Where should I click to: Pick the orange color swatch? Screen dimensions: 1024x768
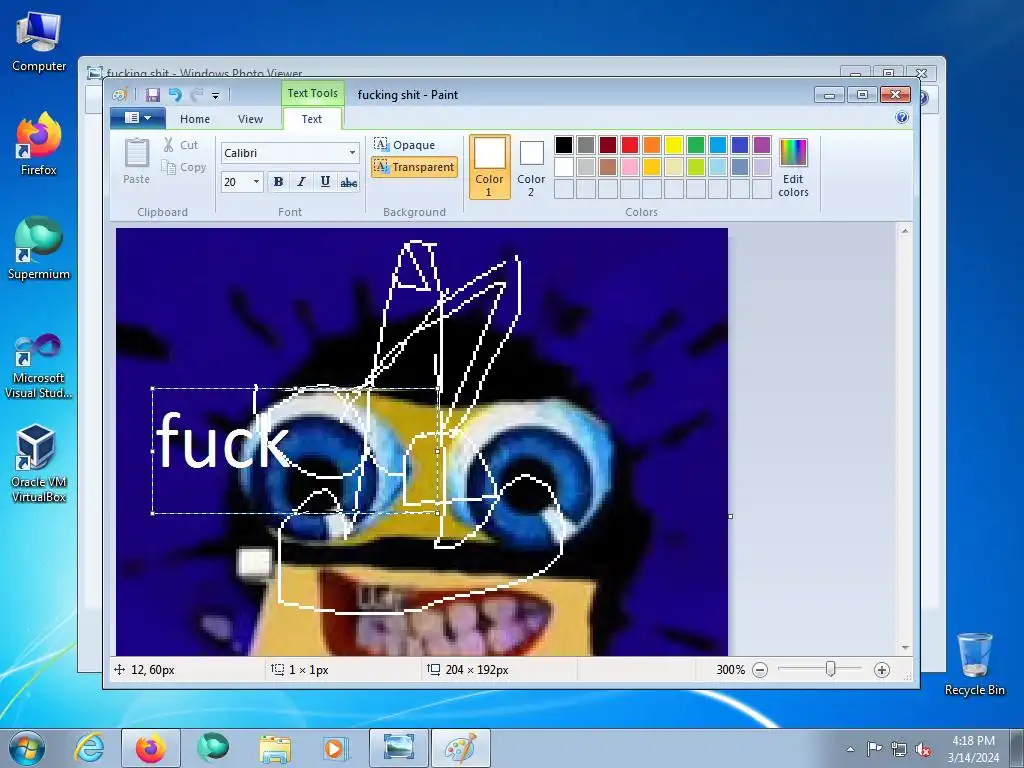click(x=652, y=144)
